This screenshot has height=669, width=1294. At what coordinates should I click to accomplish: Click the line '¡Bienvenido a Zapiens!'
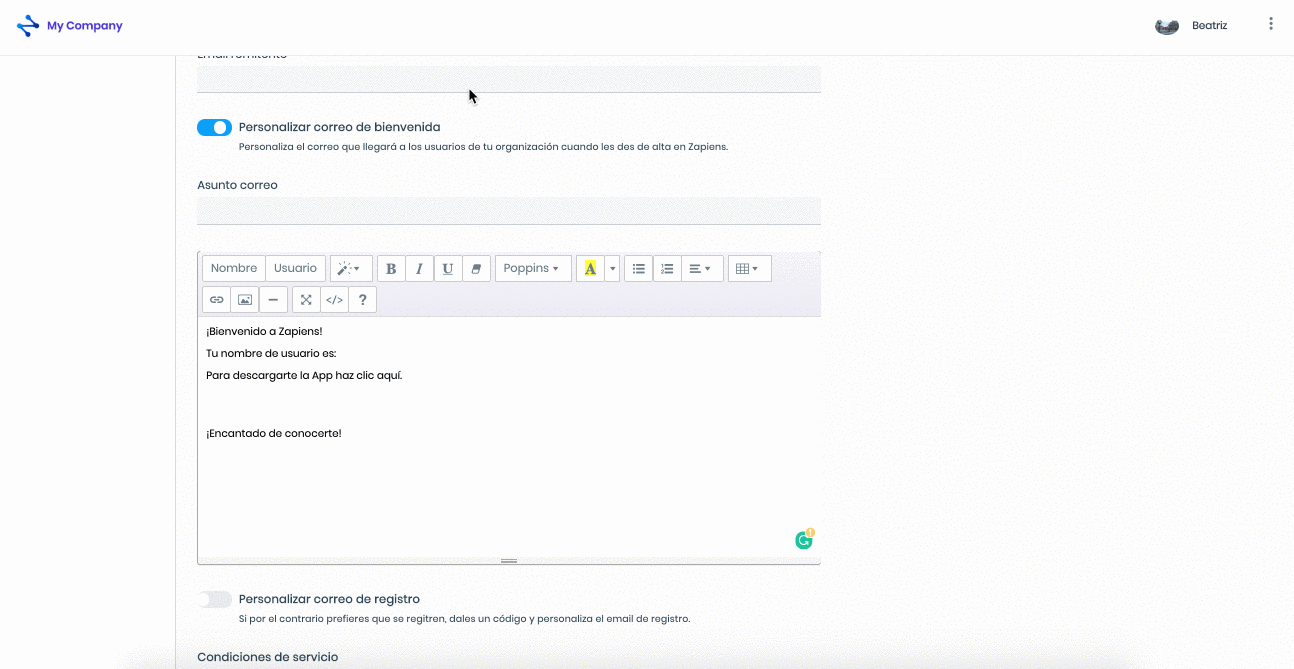[x=264, y=331]
